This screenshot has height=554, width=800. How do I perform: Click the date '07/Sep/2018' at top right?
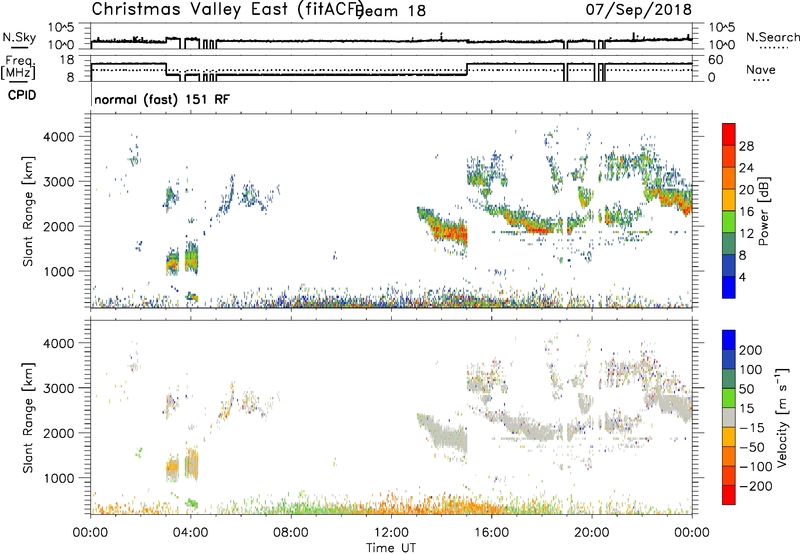click(639, 9)
